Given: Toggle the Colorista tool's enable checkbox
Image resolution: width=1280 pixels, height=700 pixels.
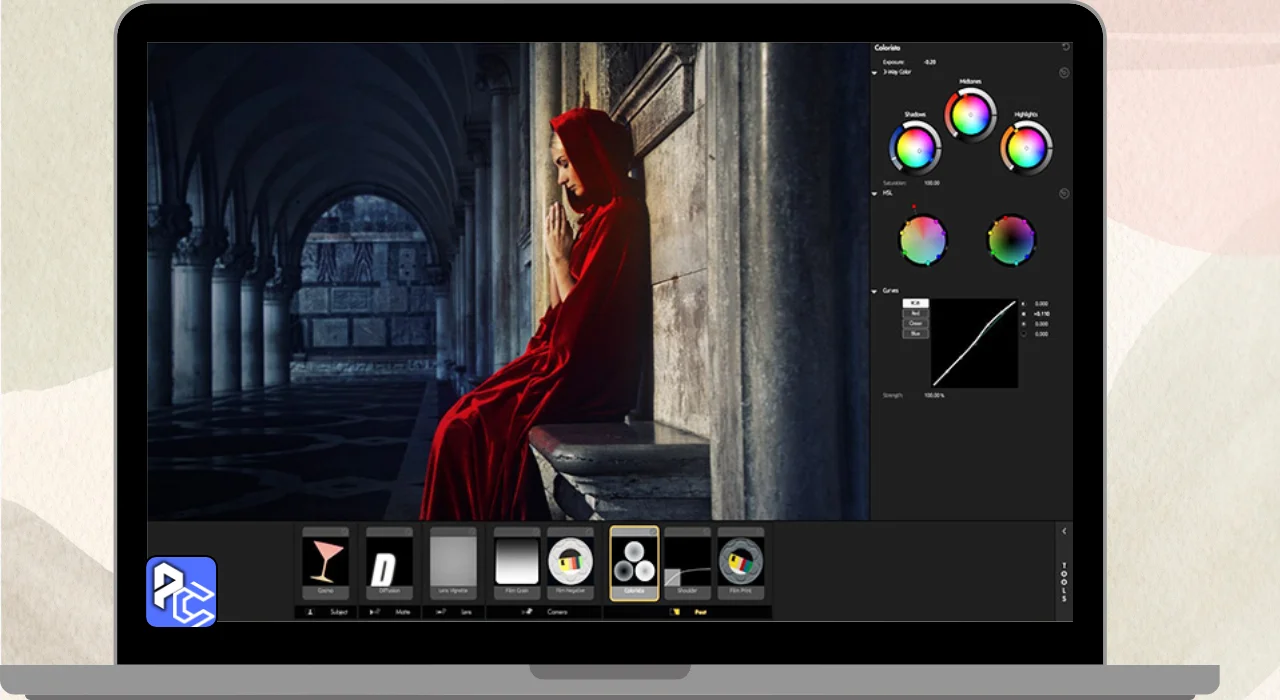Looking at the screenshot, I should coord(653,532).
